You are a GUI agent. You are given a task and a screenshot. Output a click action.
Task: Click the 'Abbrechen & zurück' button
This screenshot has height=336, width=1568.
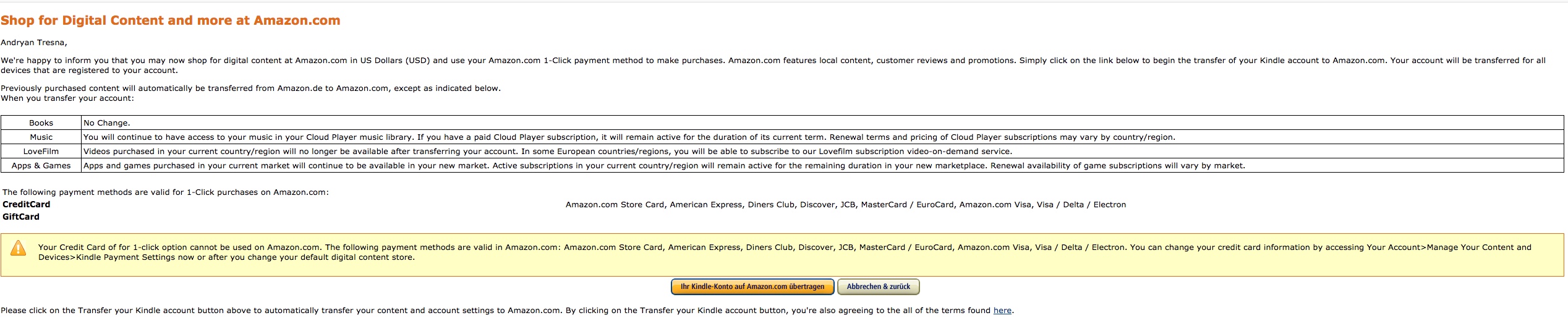(x=879, y=286)
